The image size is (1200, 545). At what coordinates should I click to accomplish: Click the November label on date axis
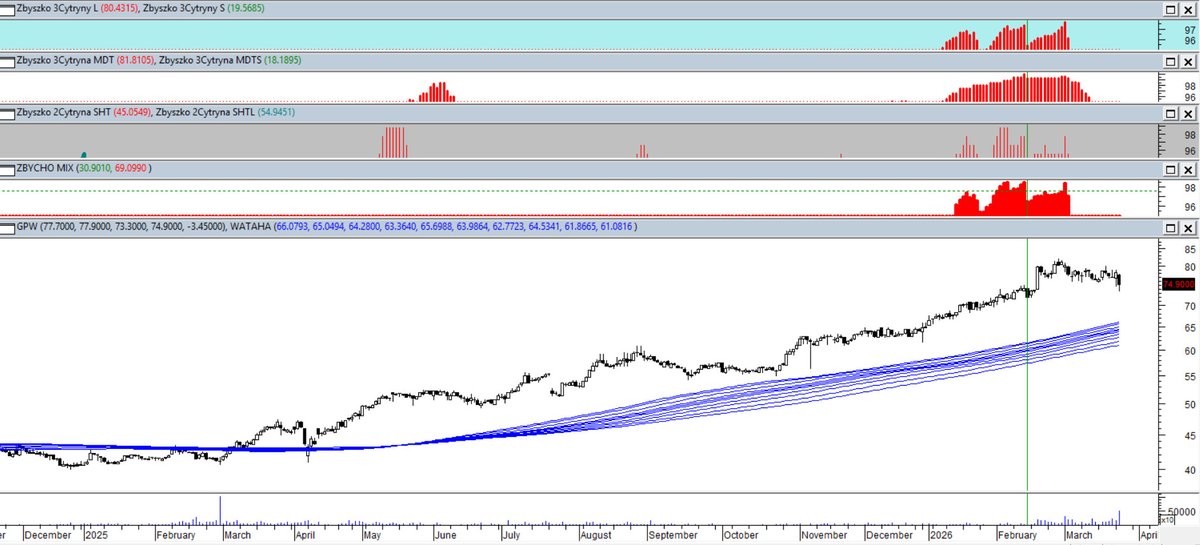pos(824,536)
